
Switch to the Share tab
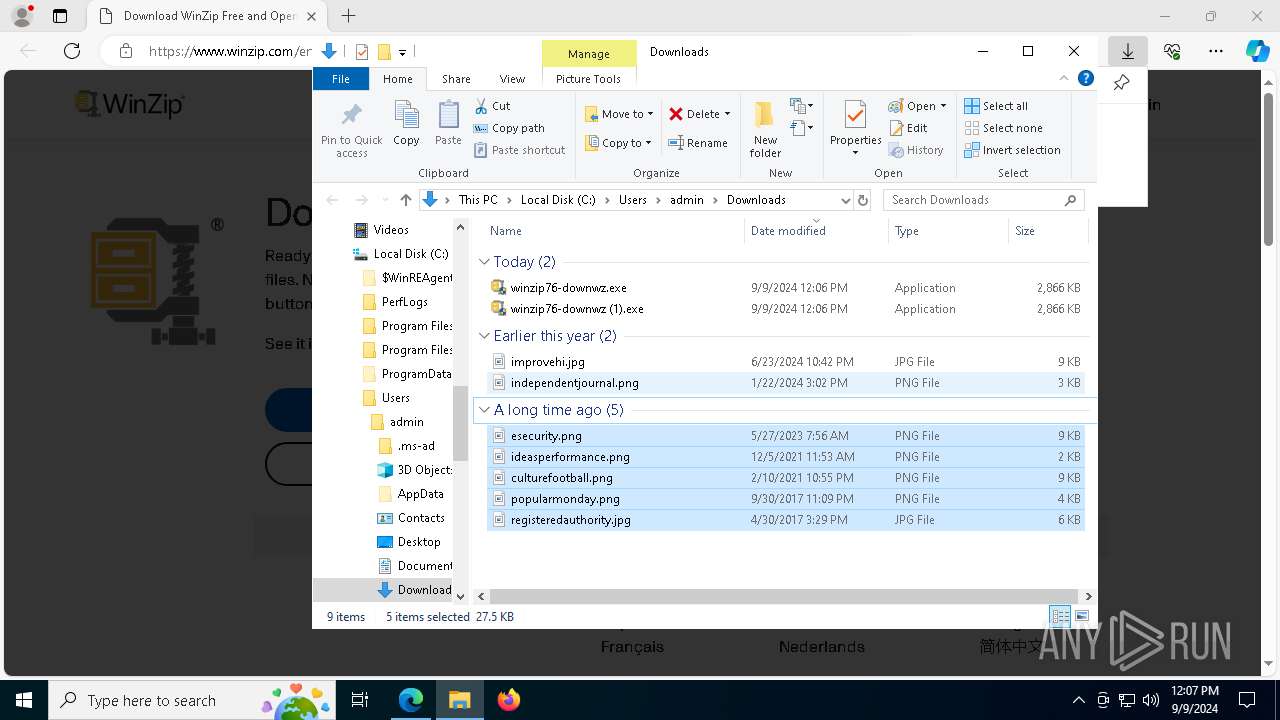click(x=456, y=79)
